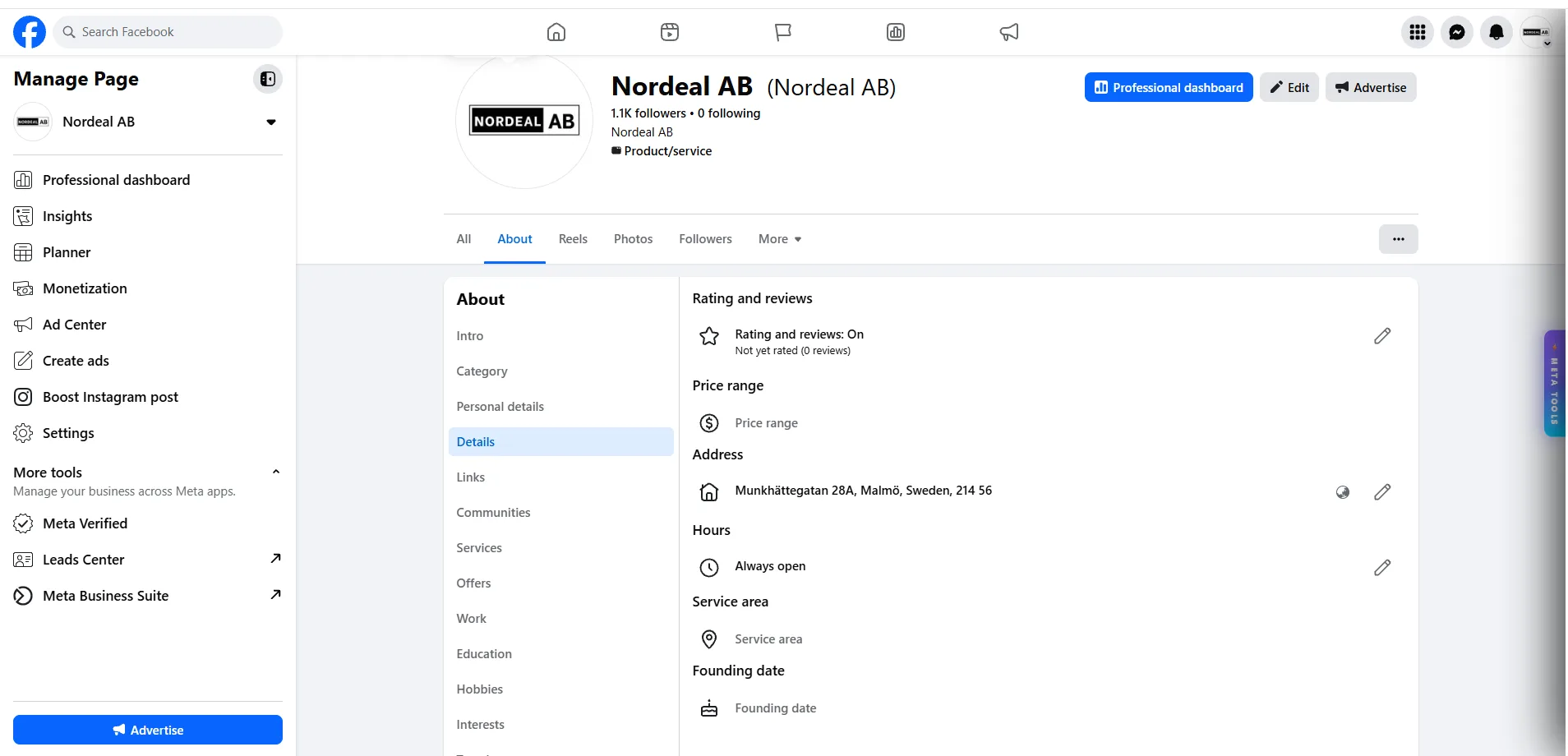Collapse the Manage Page sidebar icon

coord(268,79)
